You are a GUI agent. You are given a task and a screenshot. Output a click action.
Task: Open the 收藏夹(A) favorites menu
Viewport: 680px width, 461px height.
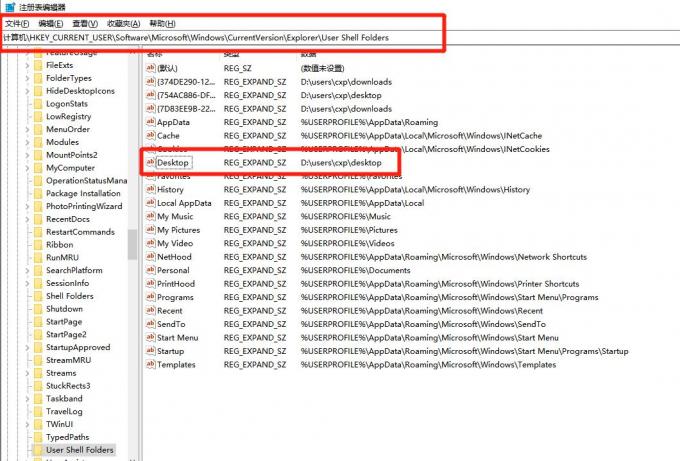coord(123,23)
